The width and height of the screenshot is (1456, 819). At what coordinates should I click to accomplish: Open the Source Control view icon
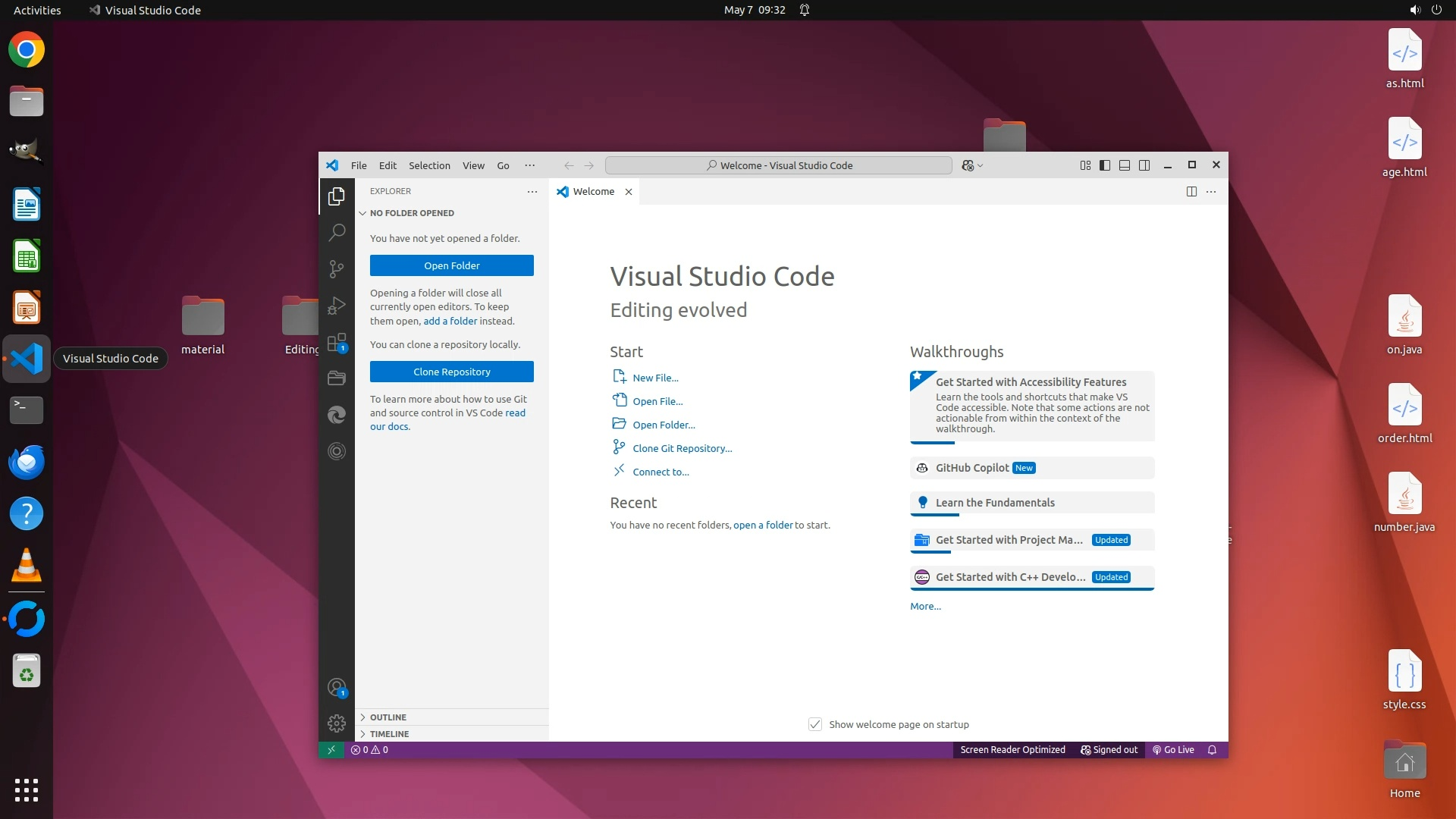(x=337, y=269)
